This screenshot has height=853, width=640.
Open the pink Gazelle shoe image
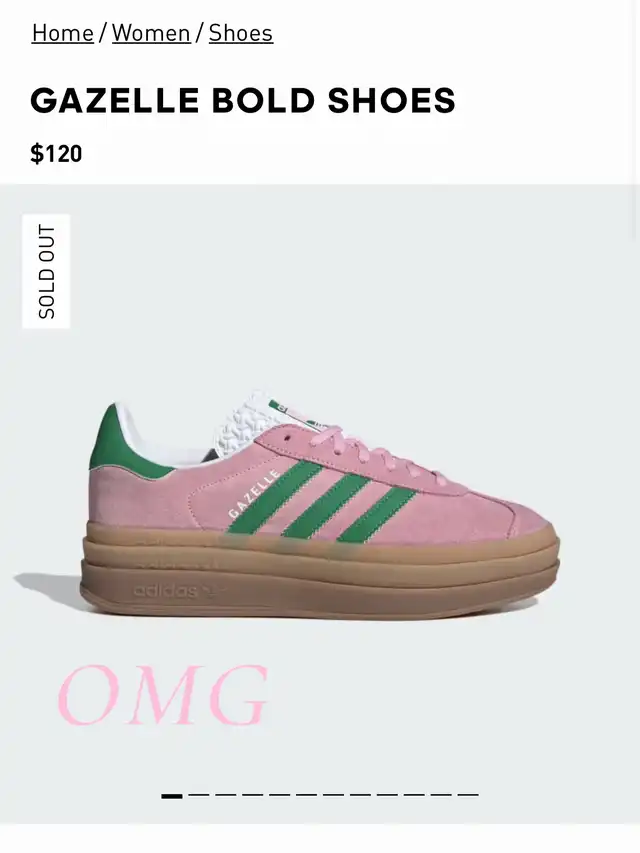pos(321,506)
